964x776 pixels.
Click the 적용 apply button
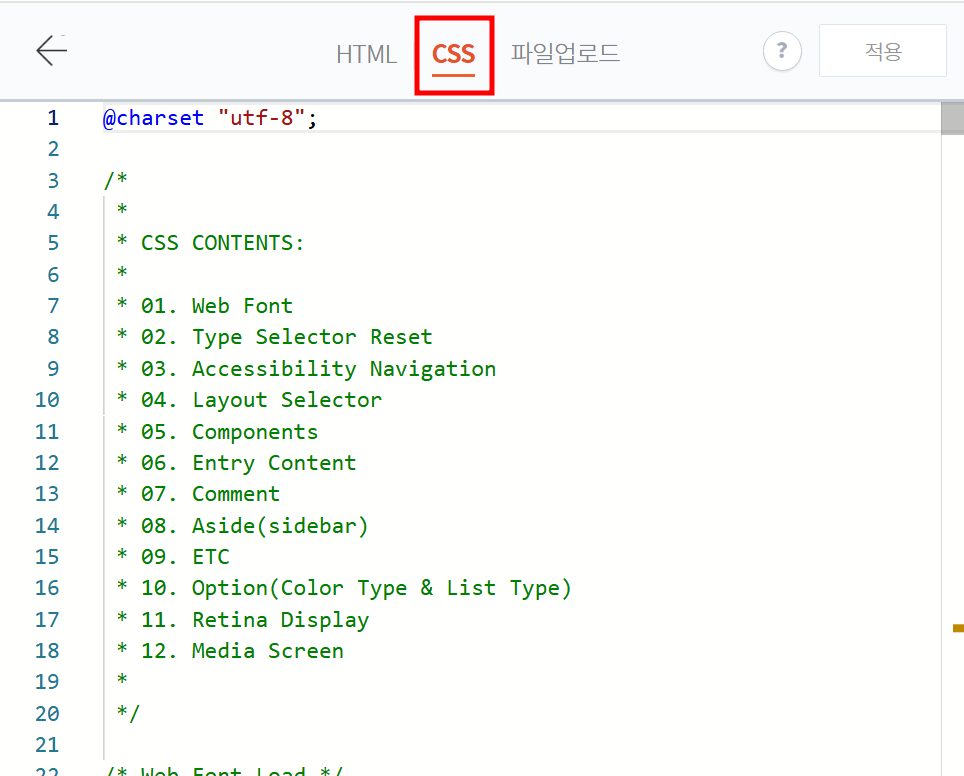[x=883, y=51]
